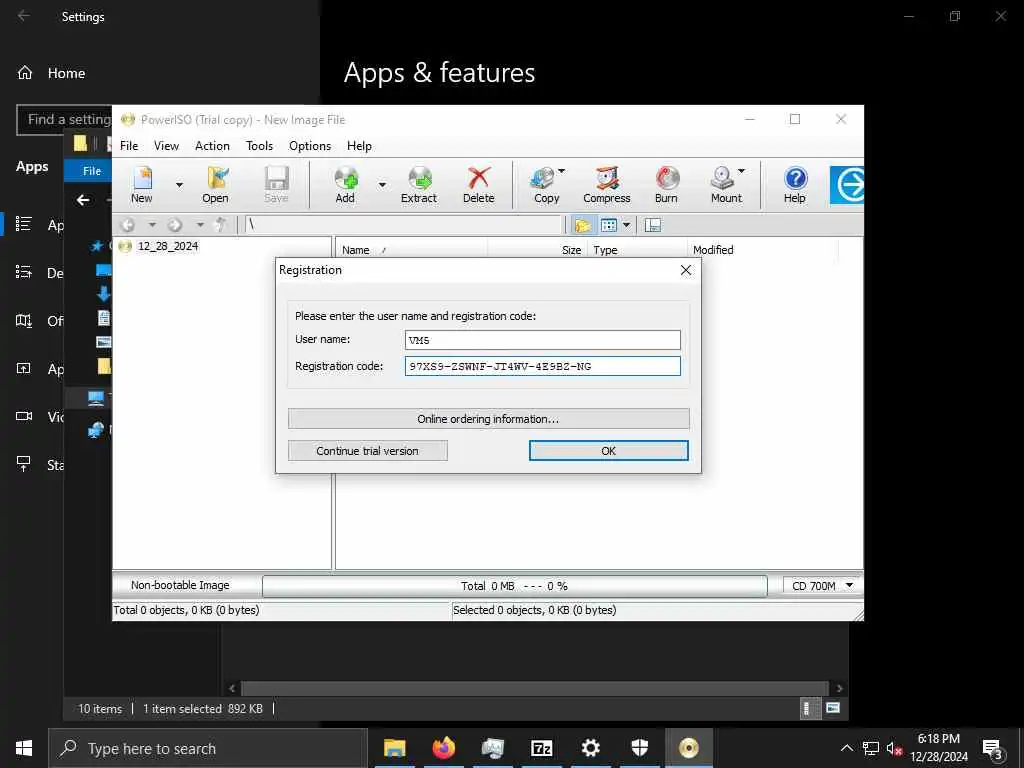Viewport: 1024px width, 768px height.
Task: Click the path address field
Action: 403,225
